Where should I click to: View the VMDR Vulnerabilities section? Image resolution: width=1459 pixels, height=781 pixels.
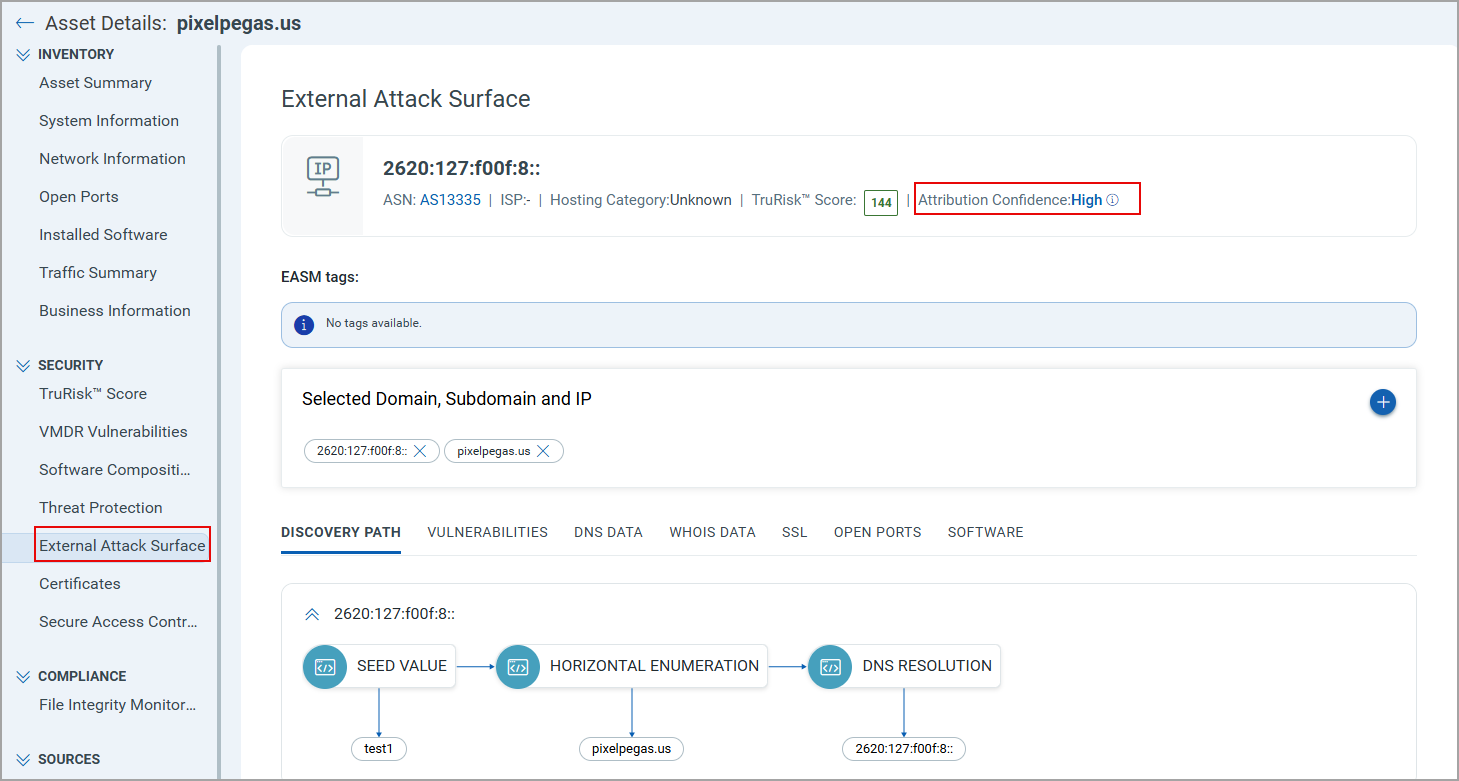click(x=113, y=431)
